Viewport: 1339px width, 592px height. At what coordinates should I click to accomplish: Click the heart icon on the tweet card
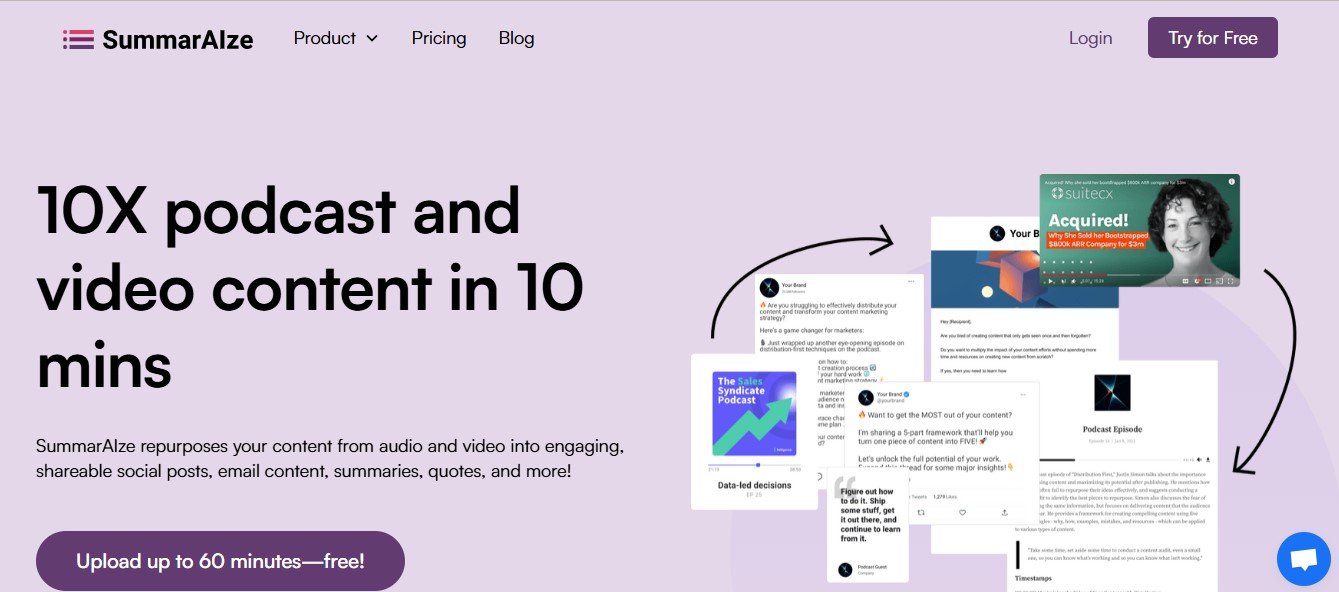click(x=962, y=512)
